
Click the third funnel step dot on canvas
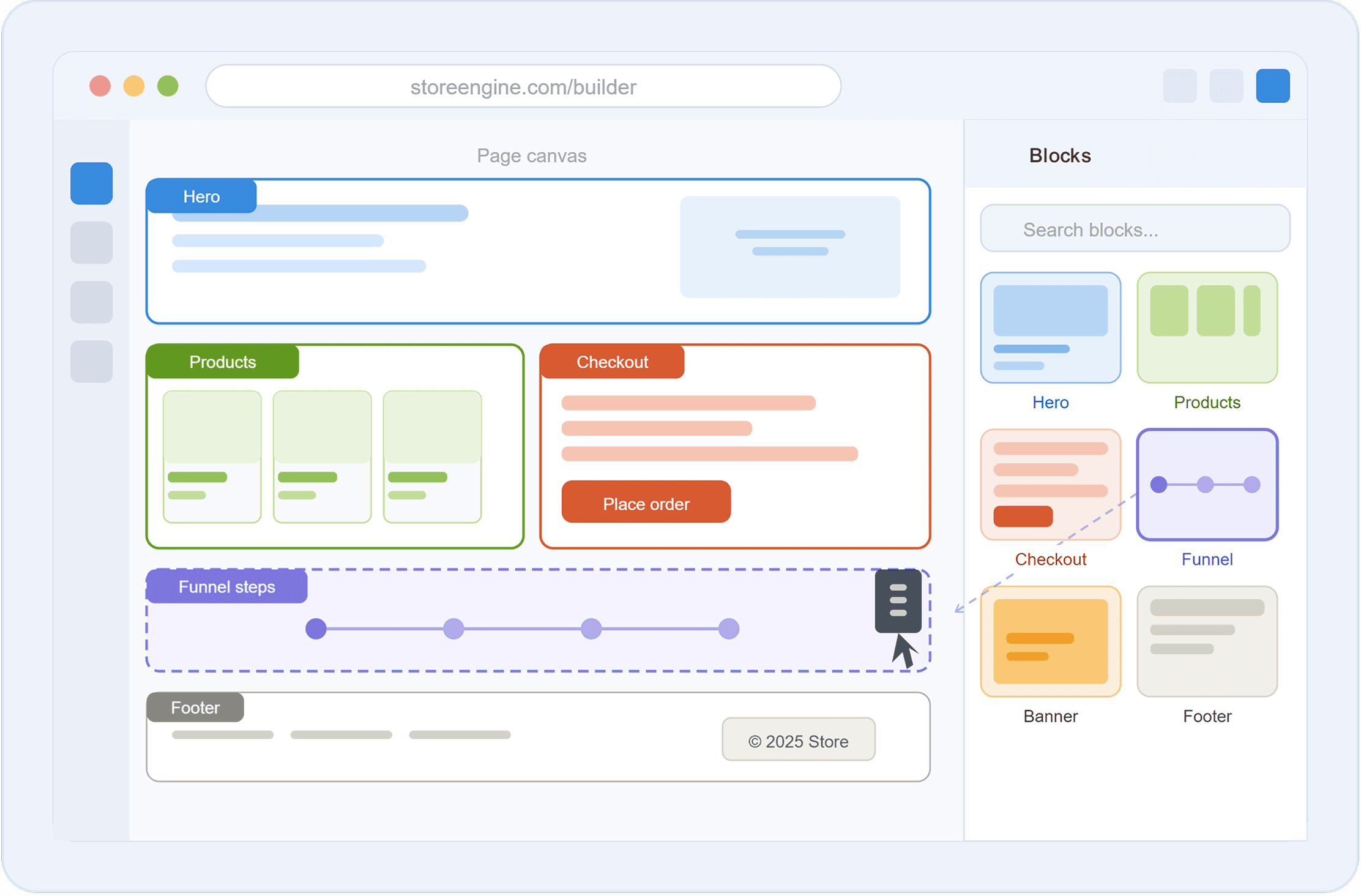[x=591, y=629]
